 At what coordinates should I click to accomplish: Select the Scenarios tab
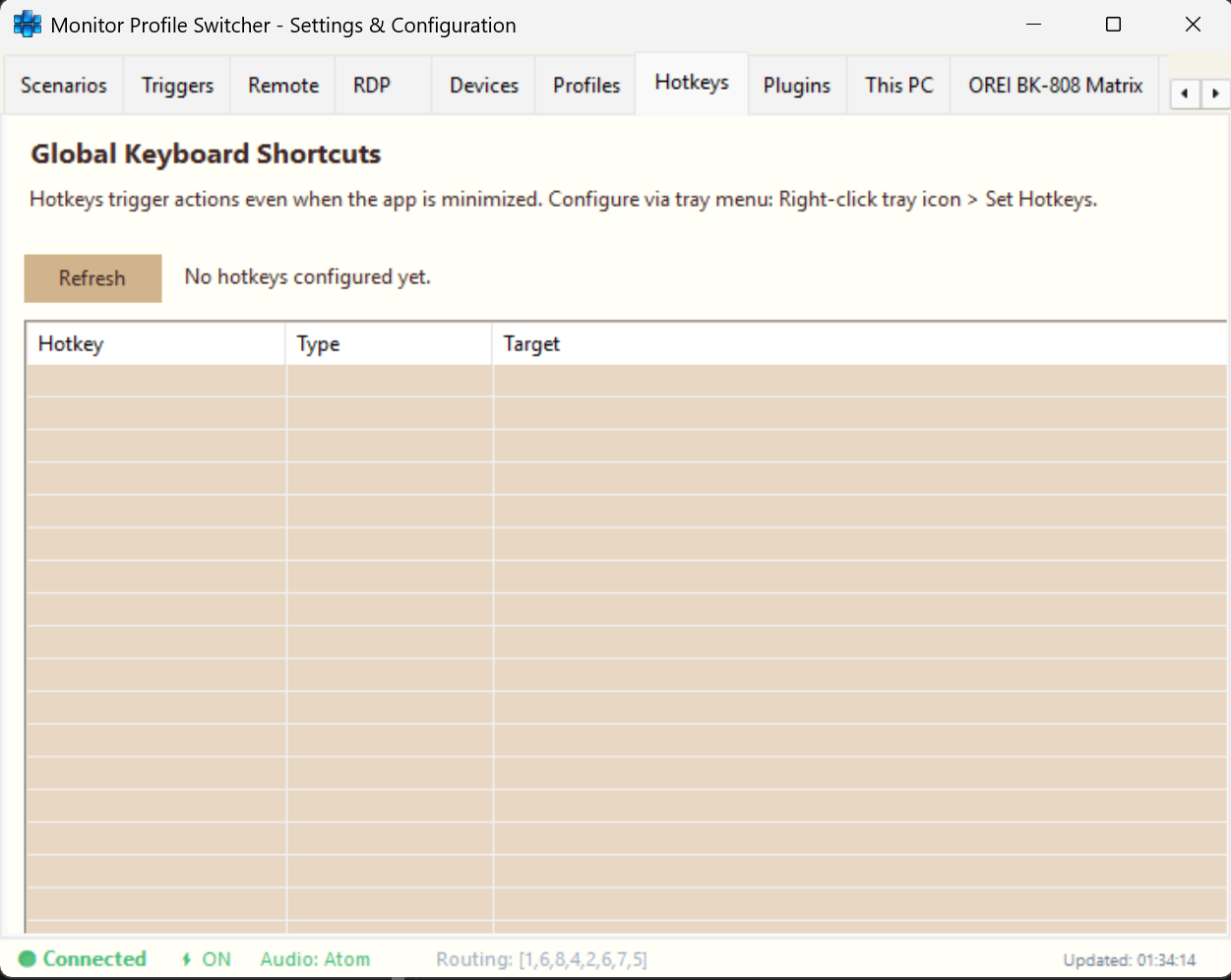(x=62, y=85)
